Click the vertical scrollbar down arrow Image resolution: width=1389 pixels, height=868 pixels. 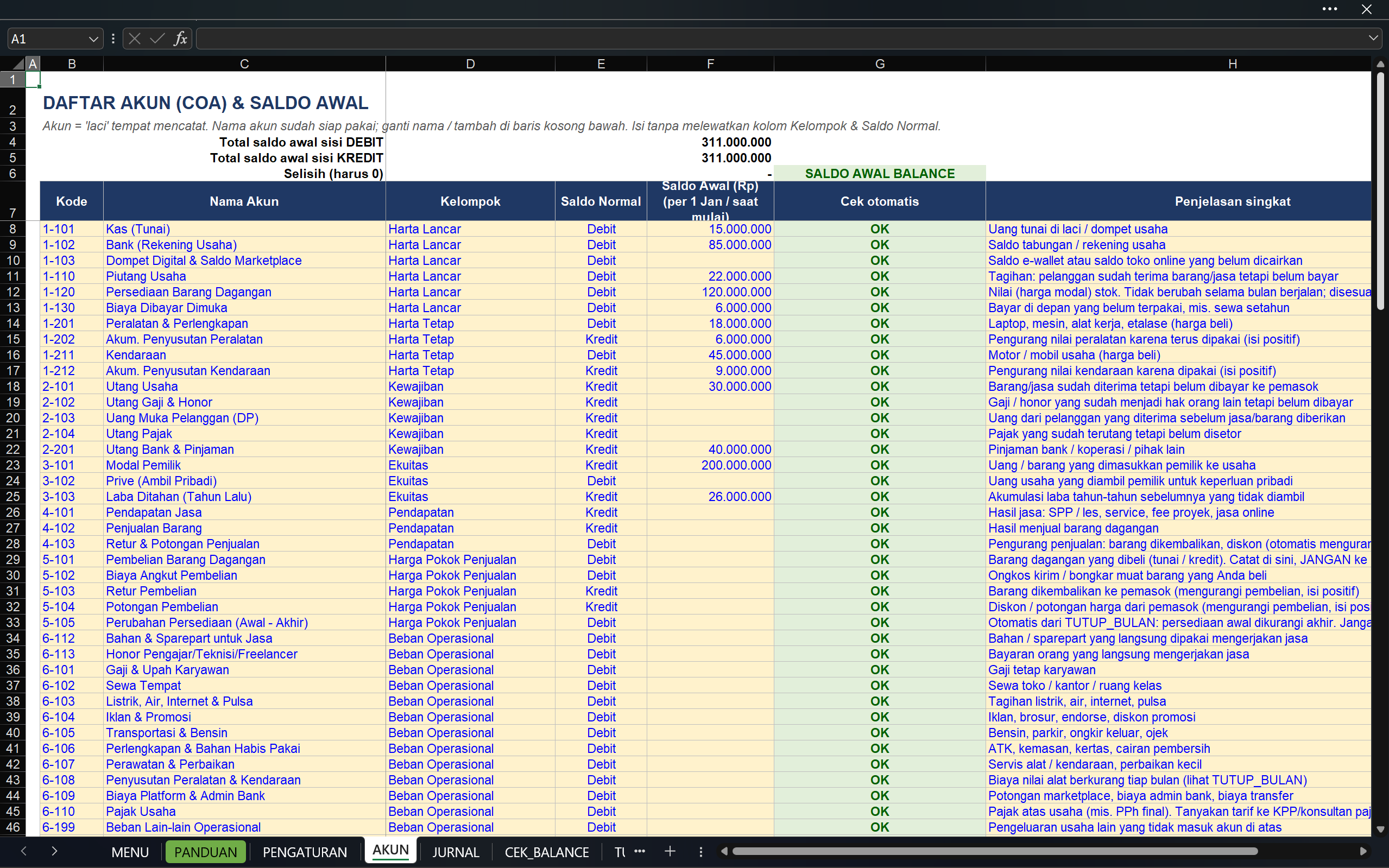tap(1380, 829)
